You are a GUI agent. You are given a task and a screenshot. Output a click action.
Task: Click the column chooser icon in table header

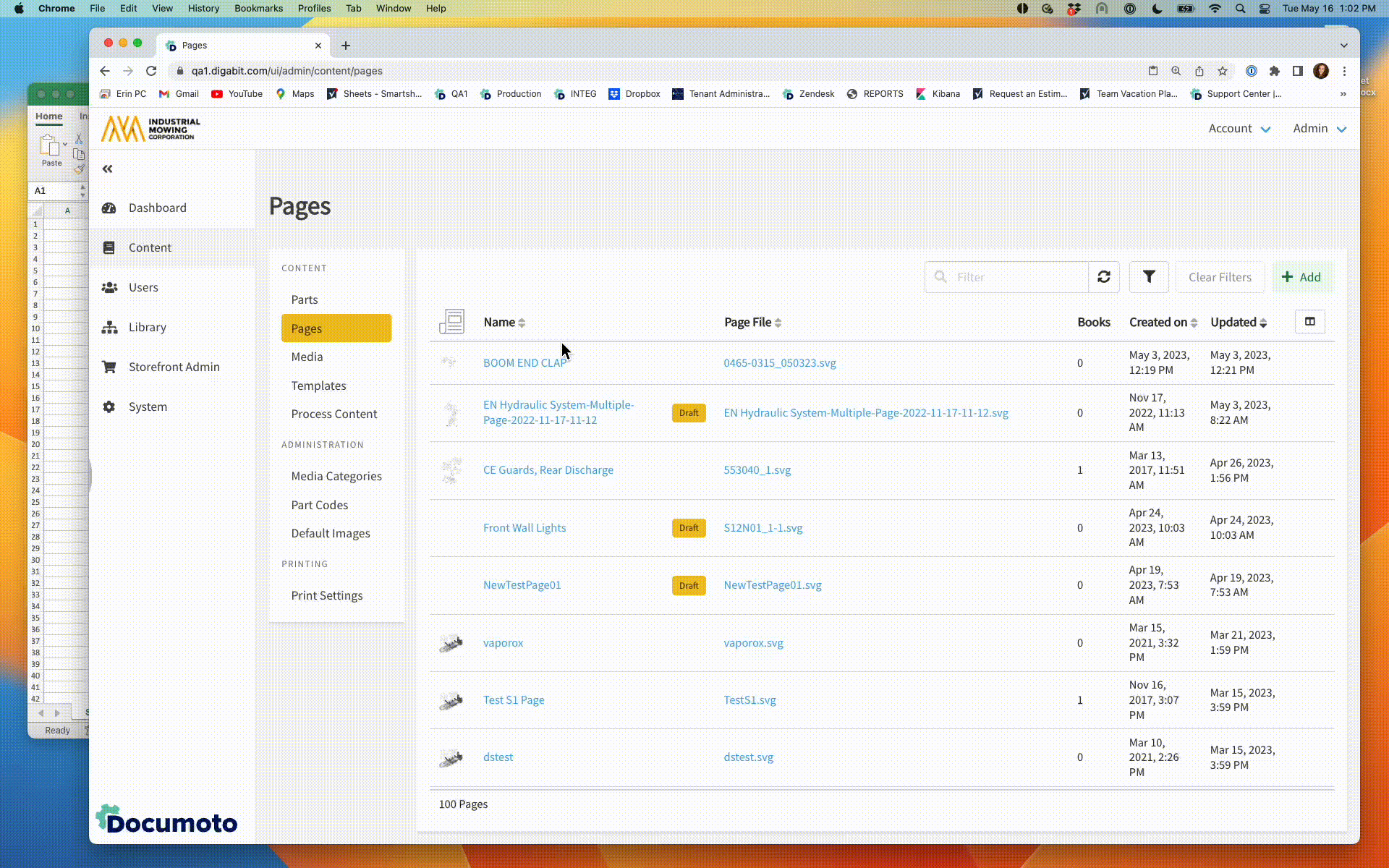tap(1309, 322)
